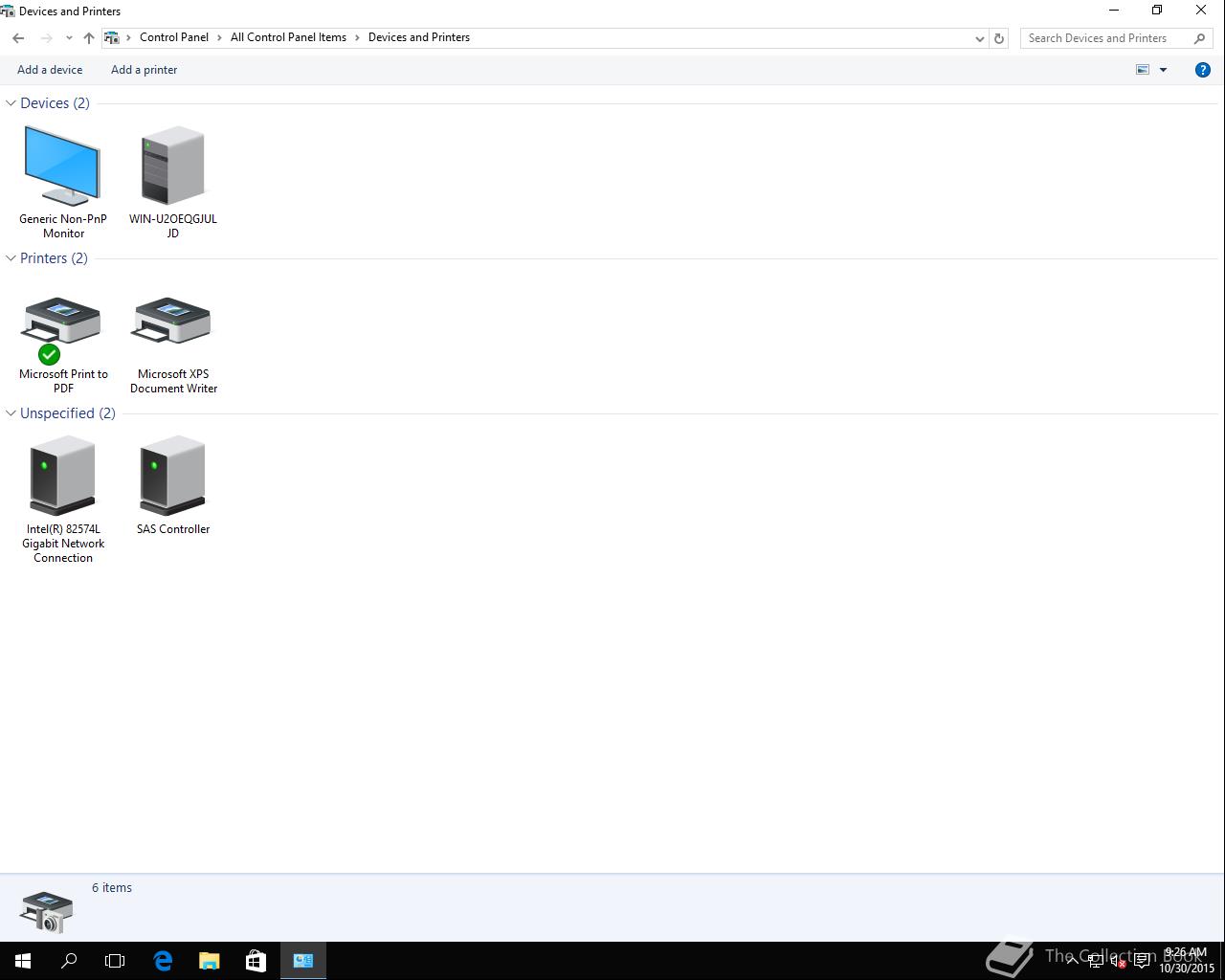Select the SAS Controller device icon
The width and height of the screenshot is (1225, 980).
(172, 476)
